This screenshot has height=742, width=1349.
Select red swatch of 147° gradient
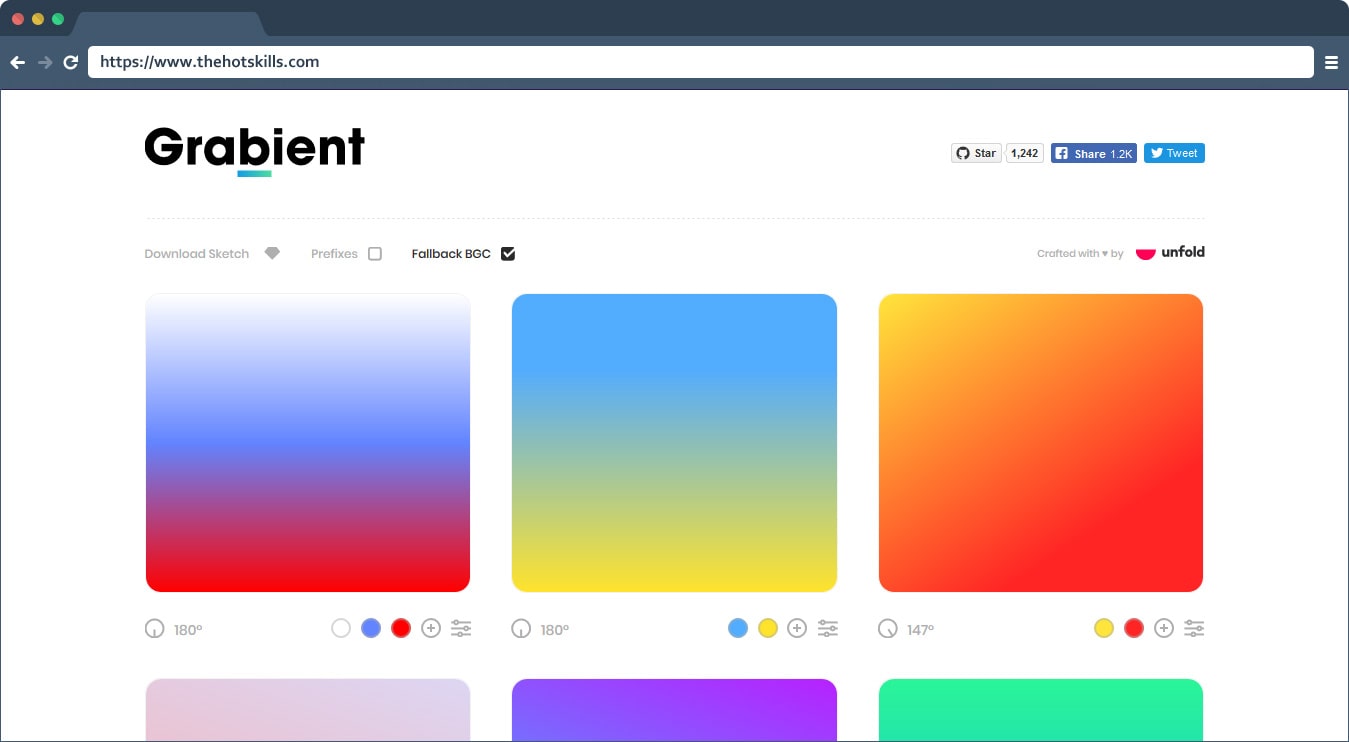pyautogui.click(x=1134, y=628)
